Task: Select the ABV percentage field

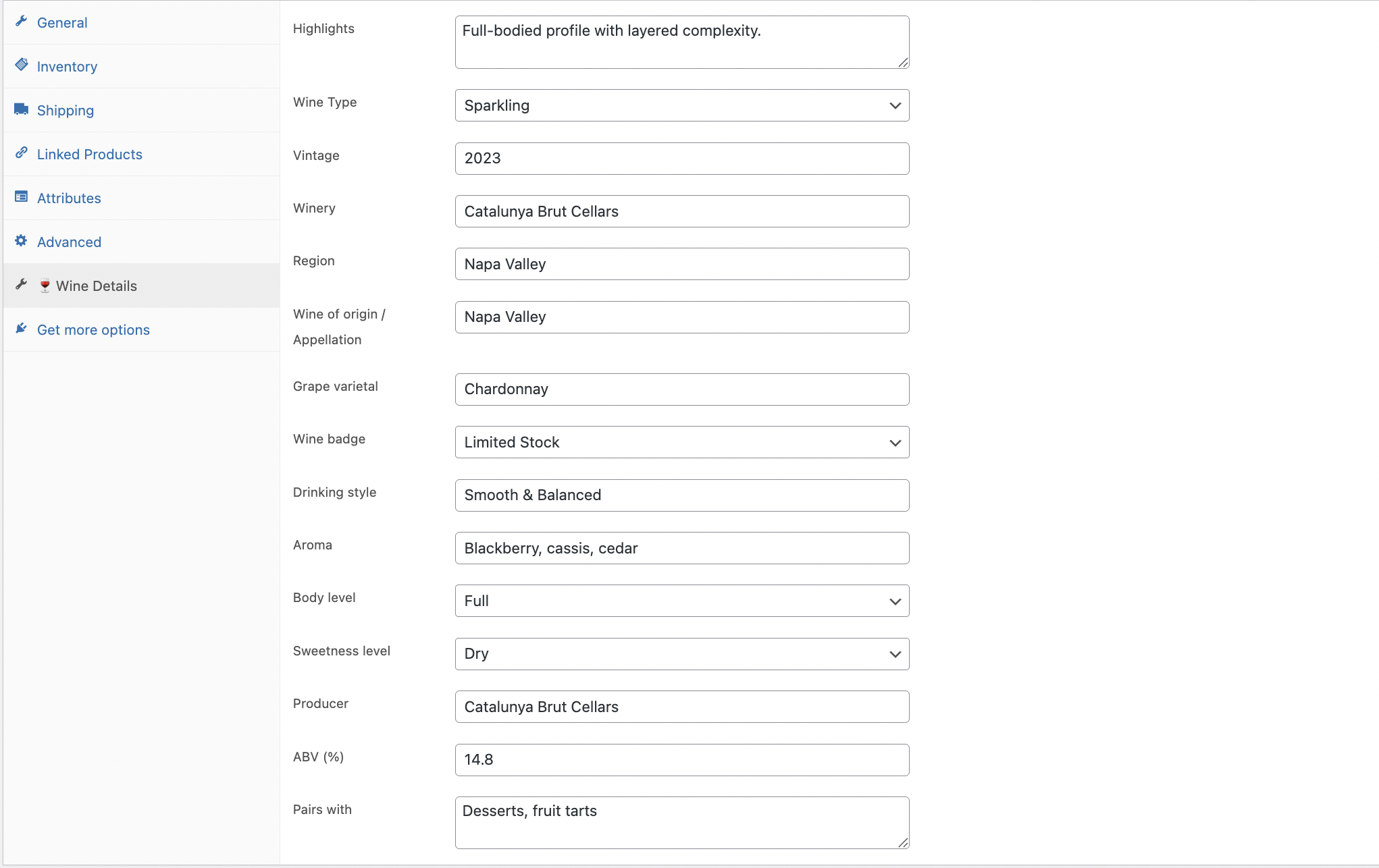Action: pos(681,759)
